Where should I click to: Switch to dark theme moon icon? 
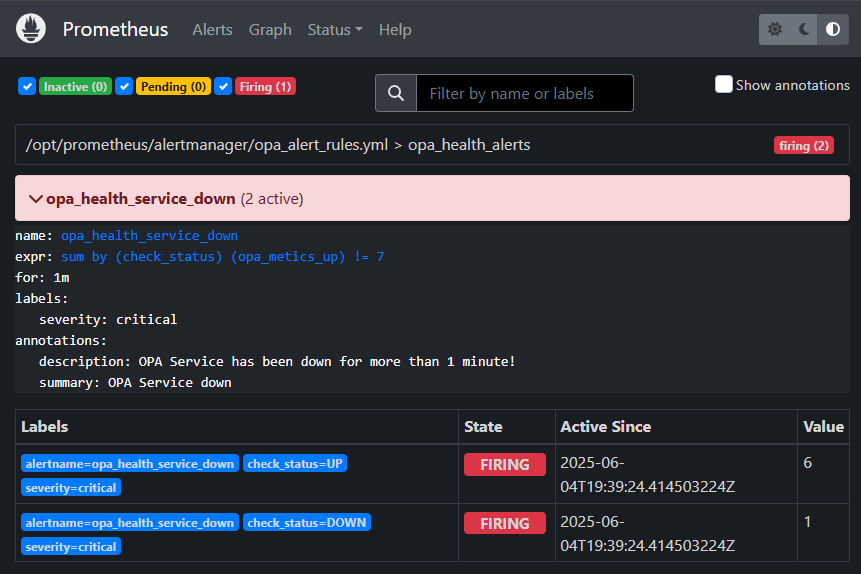coord(804,29)
